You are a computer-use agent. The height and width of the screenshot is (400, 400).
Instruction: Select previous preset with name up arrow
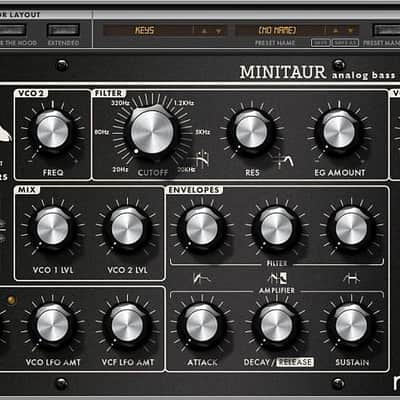(x=336, y=31)
